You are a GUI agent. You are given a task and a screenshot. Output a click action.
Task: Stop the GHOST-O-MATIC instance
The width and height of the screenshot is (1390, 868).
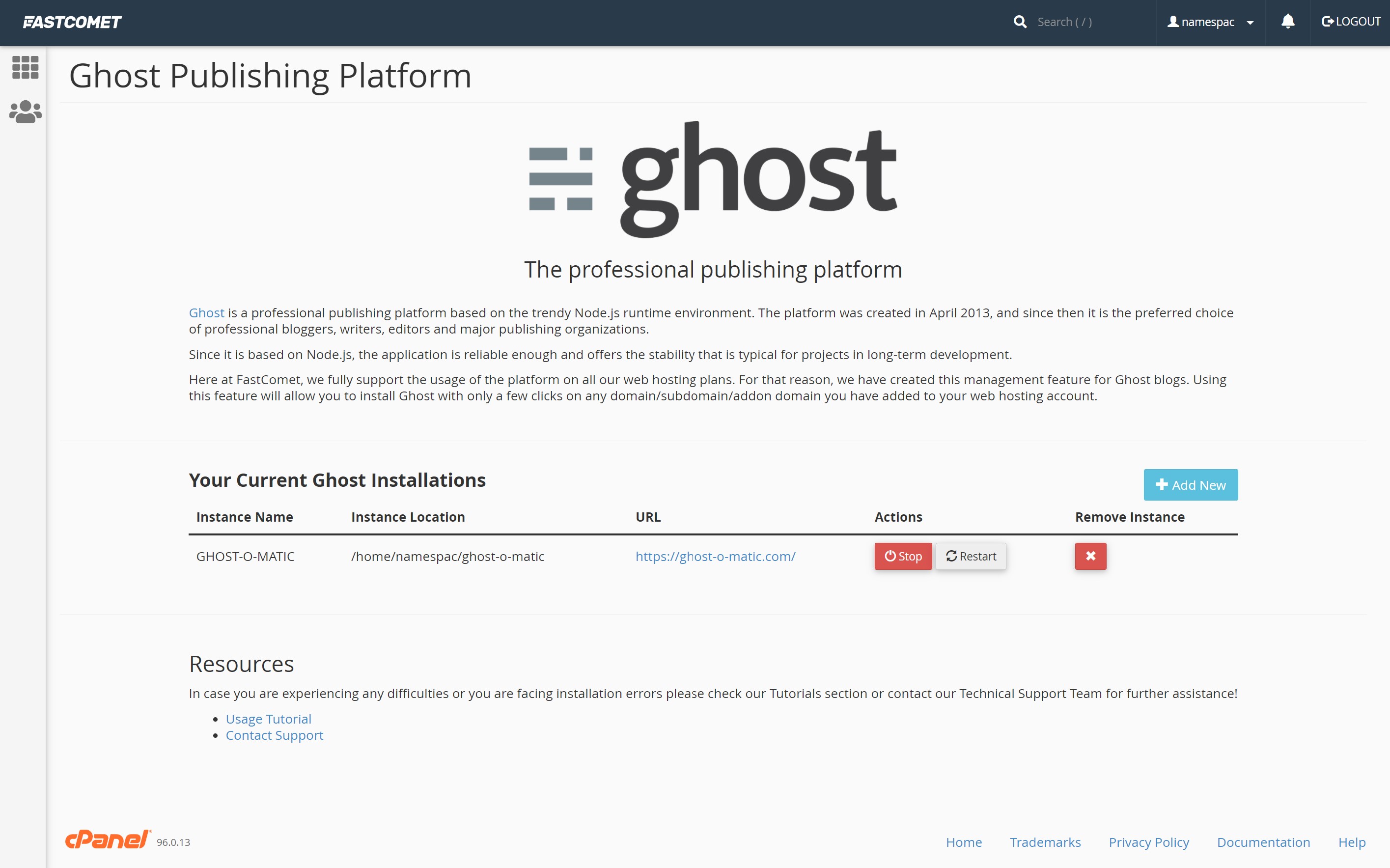coord(902,556)
